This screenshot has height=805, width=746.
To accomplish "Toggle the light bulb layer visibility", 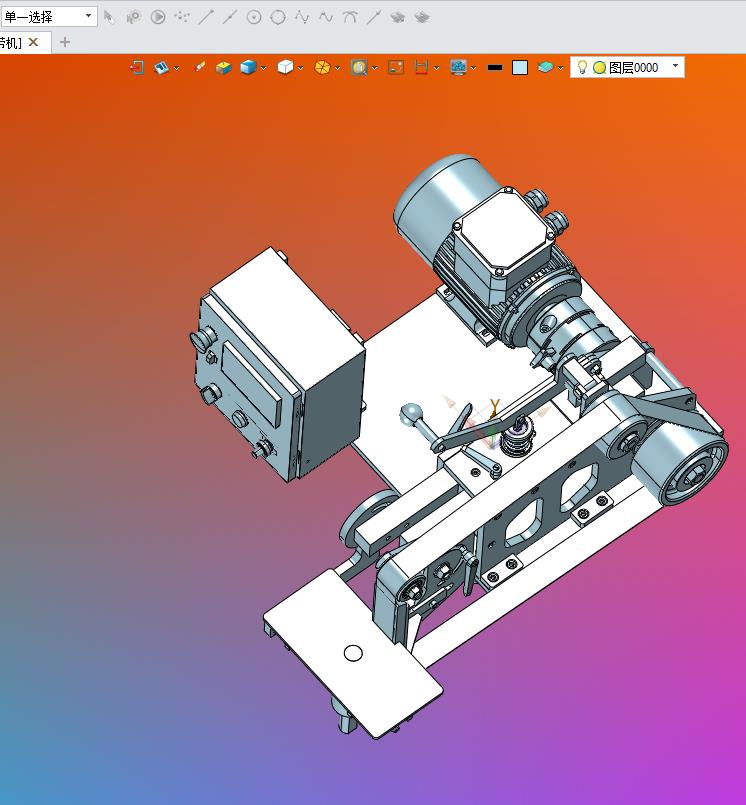I will (582, 67).
